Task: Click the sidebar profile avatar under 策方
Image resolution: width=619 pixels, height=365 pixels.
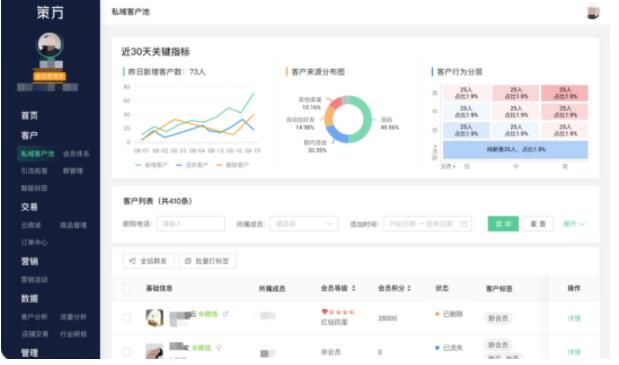Action: point(50,45)
